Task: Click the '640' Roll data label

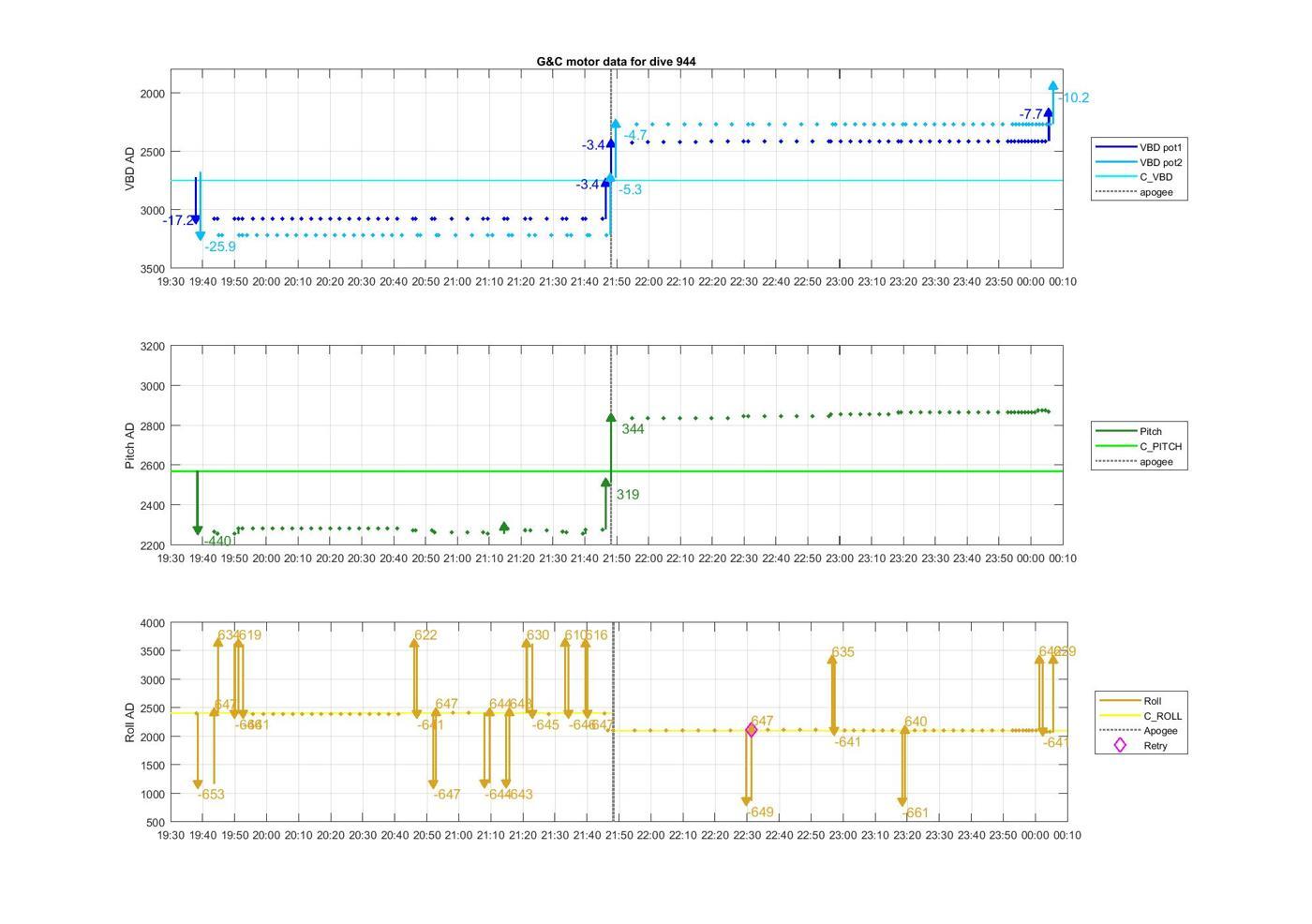Action: tap(916, 722)
